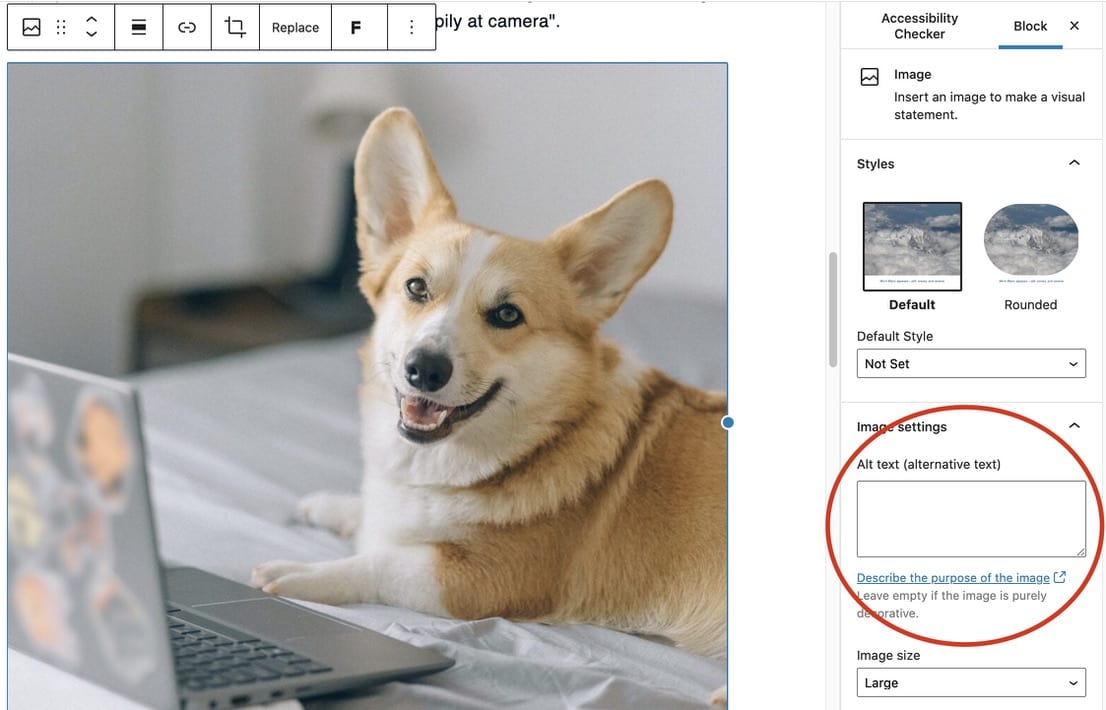
Task: Select the drag handle to move block
Action: pyautogui.click(x=60, y=27)
